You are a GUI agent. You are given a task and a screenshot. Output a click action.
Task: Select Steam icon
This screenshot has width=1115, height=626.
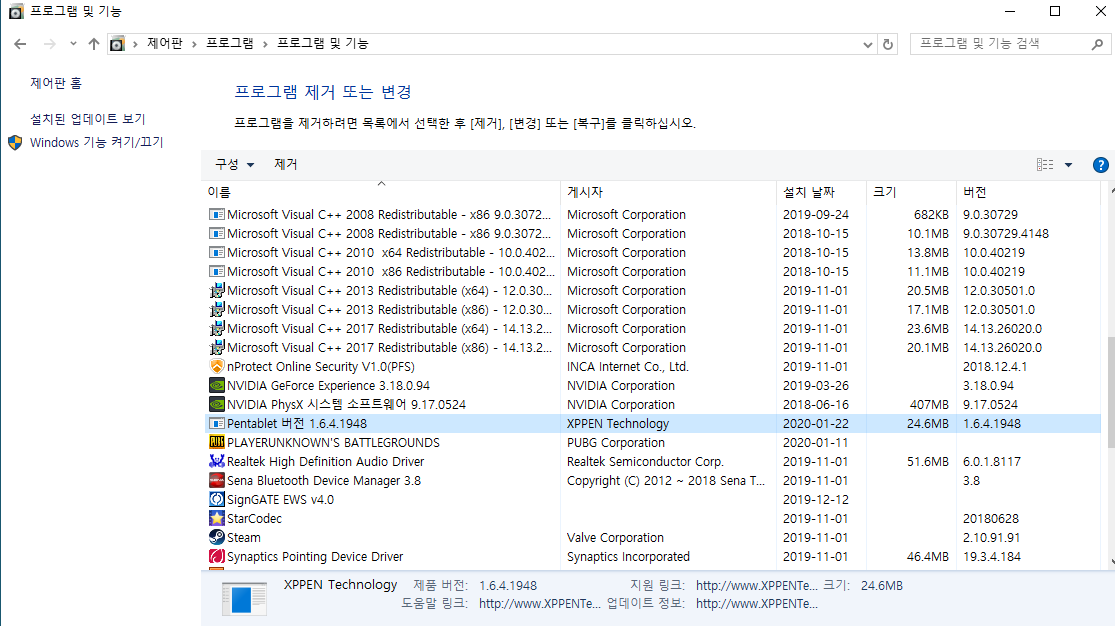click(x=217, y=537)
